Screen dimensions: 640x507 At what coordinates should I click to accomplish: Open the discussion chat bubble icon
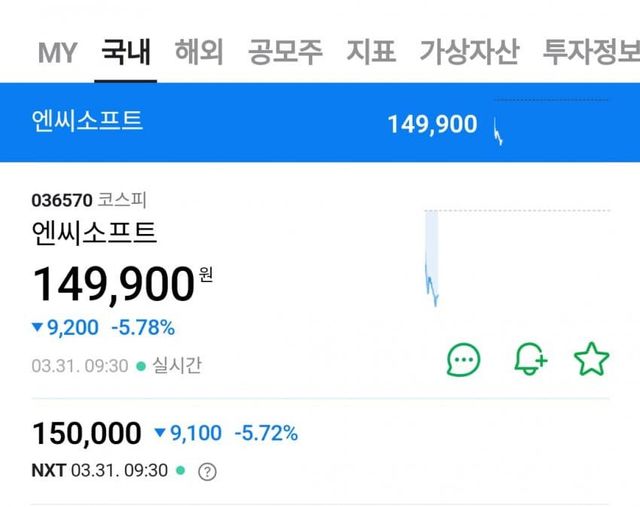pyautogui.click(x=463, y=359)
